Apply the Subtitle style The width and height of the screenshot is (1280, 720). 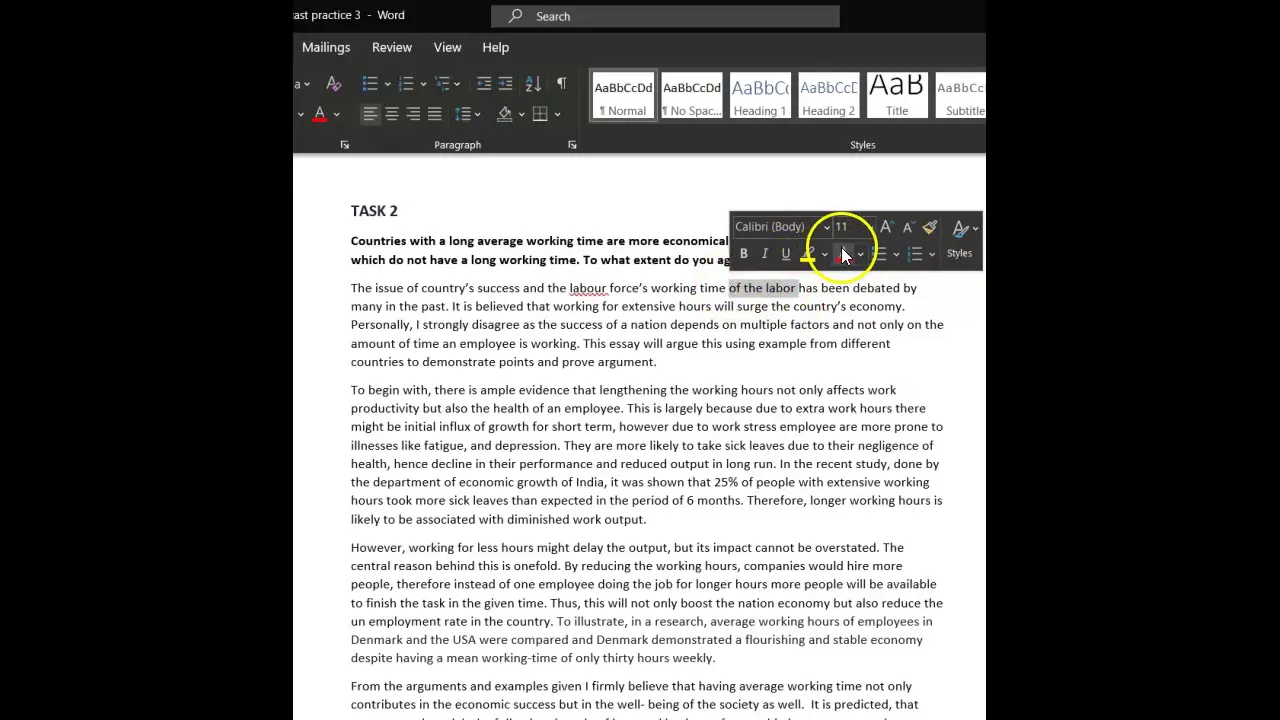coord(962,96)
